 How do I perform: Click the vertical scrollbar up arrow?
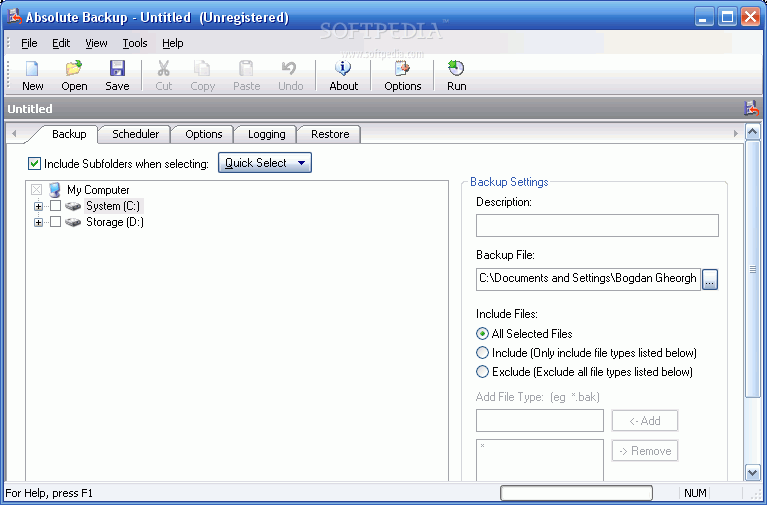click(x=752, y=132)
